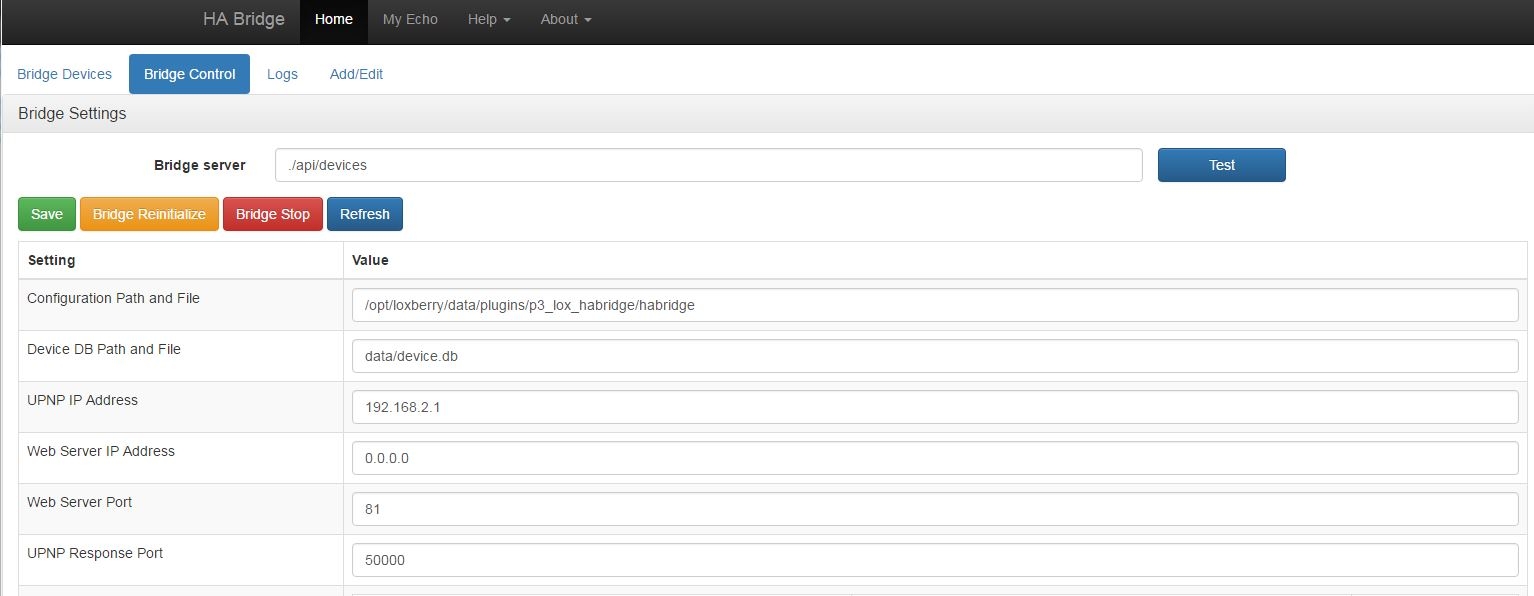This screenshot has width=1534, height=596.
Task: Expand the About dropdown menu
Action: pyautogui.click(x=566, y=19)
